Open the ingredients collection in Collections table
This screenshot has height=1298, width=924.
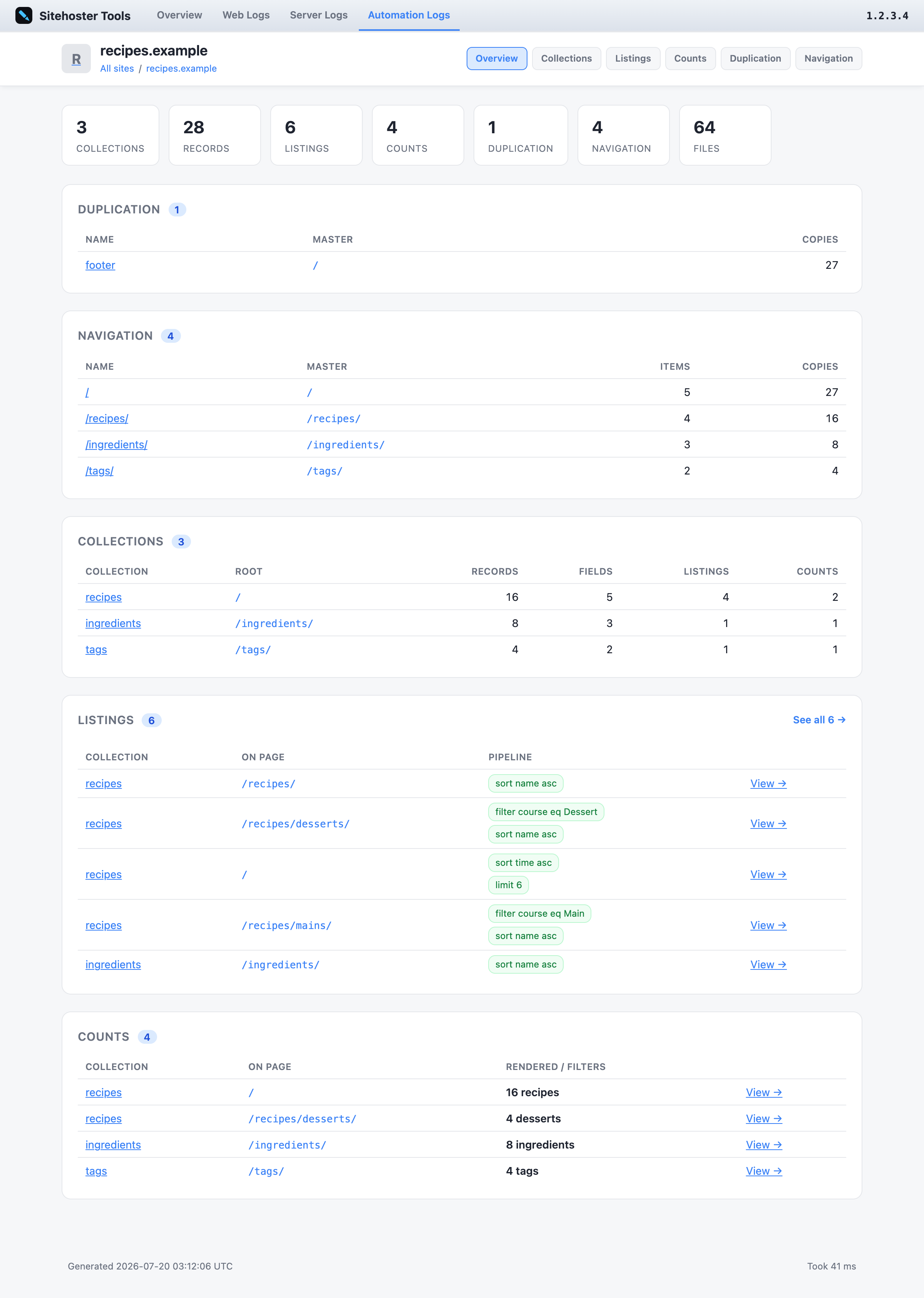(113, 623)
